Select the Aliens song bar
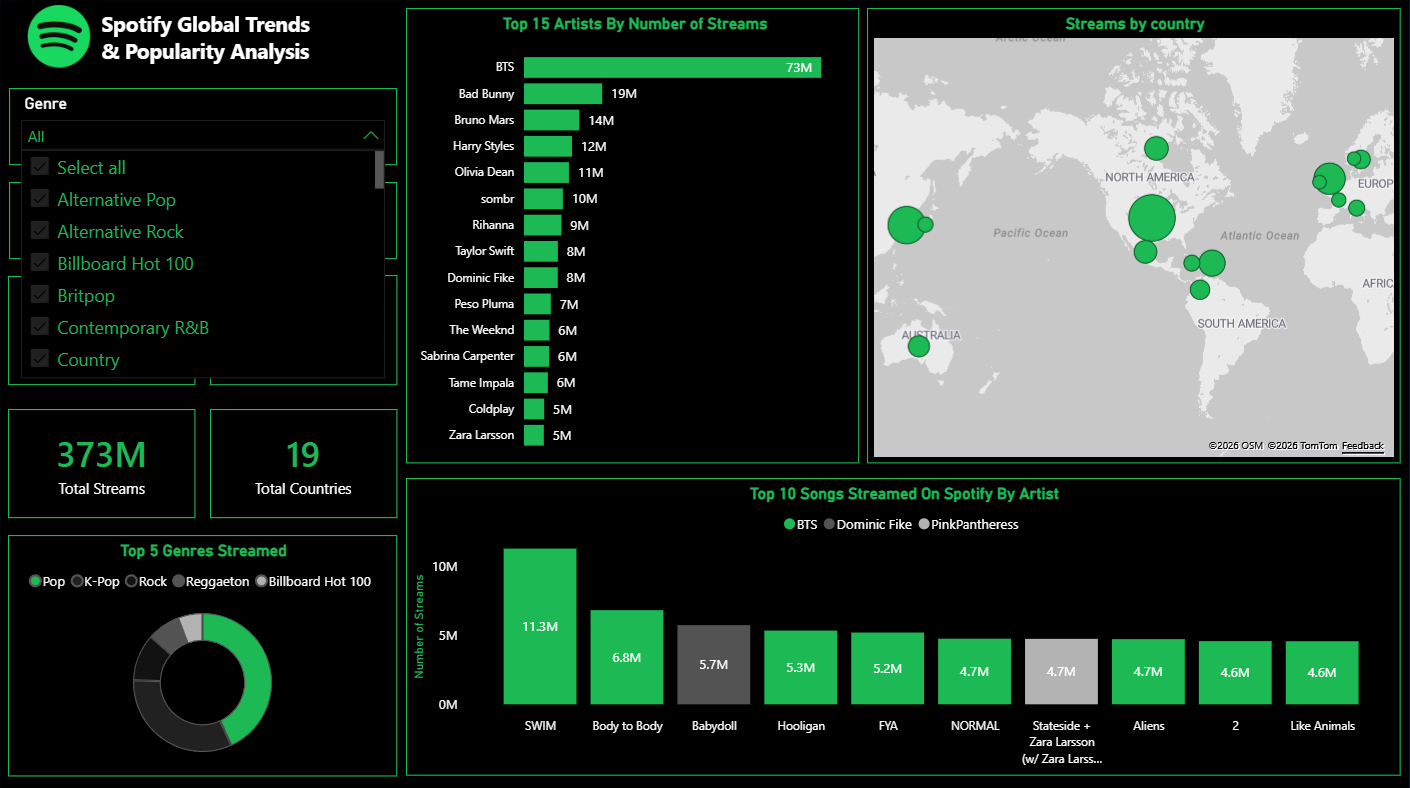Screen dimensions: 1410x788 pyautogui.click(x=1149, y=672)
